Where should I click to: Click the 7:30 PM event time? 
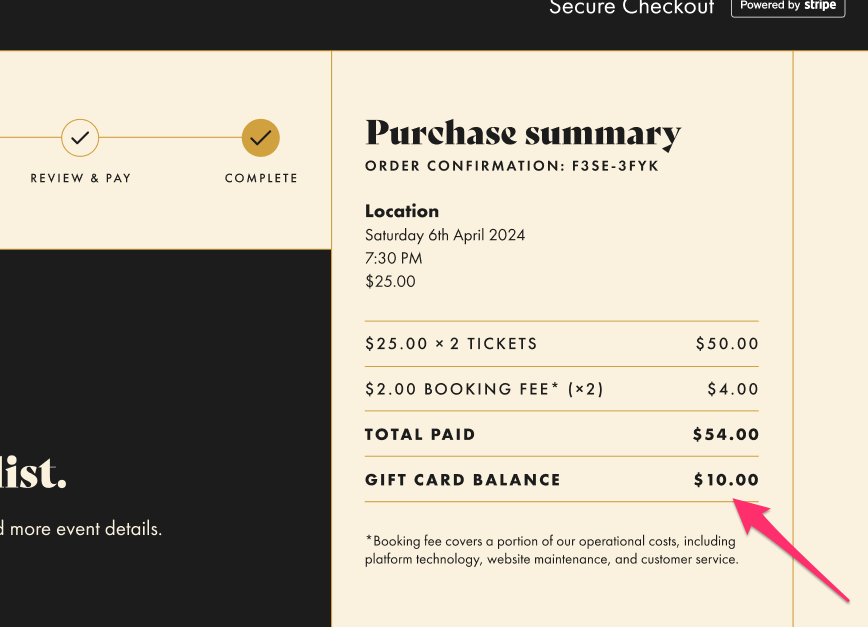click(394, 258)
